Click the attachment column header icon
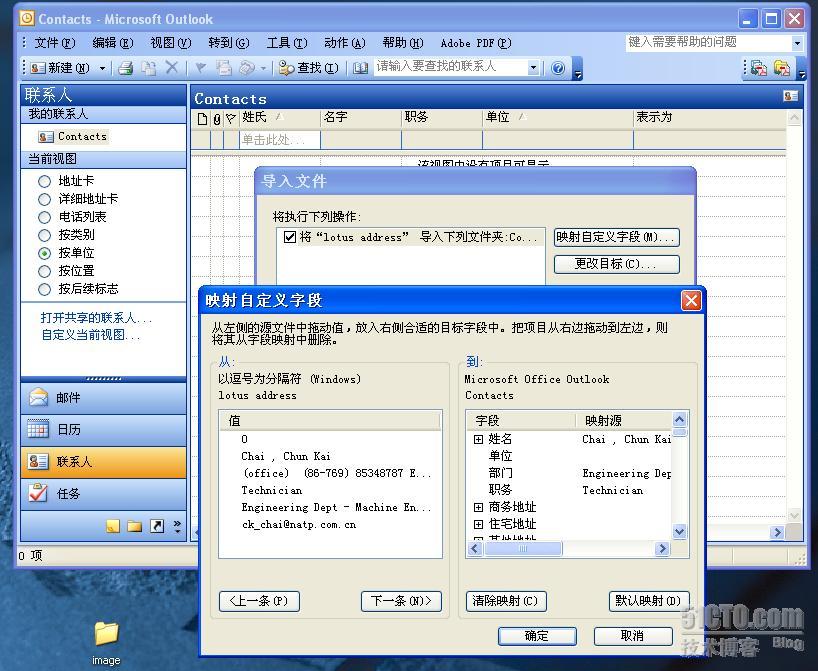Screen dimensions: 818x671 pyautogui.click(x=217, y=119)
